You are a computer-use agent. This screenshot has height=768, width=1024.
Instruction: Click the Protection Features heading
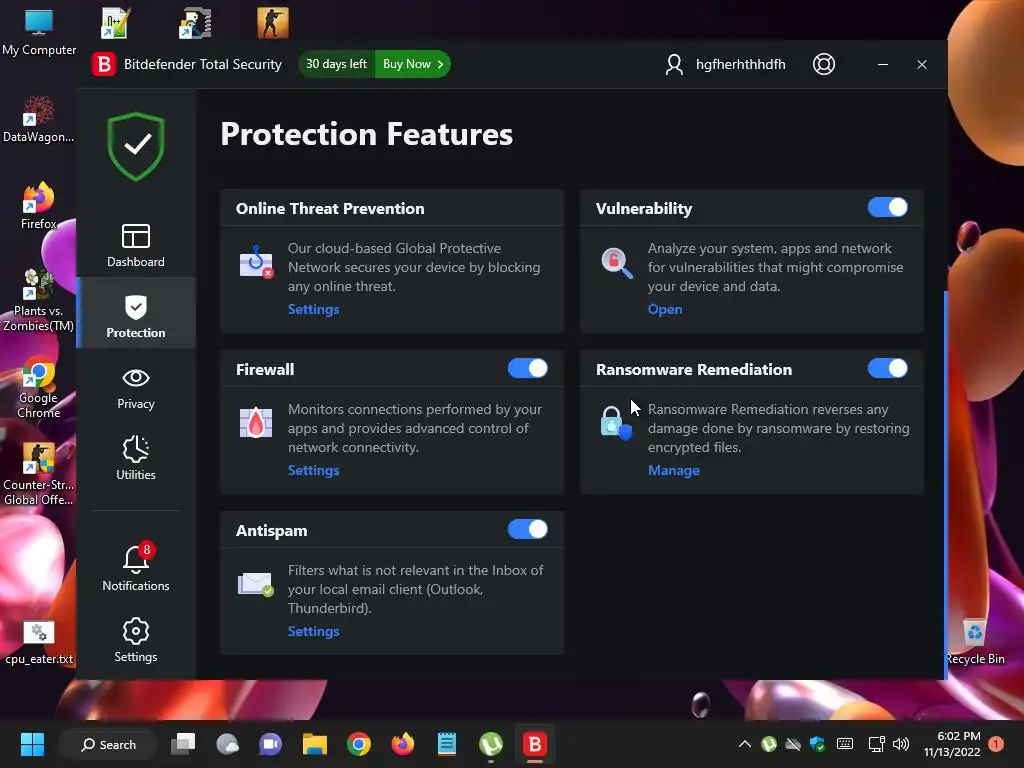click(x=366, y=134)
